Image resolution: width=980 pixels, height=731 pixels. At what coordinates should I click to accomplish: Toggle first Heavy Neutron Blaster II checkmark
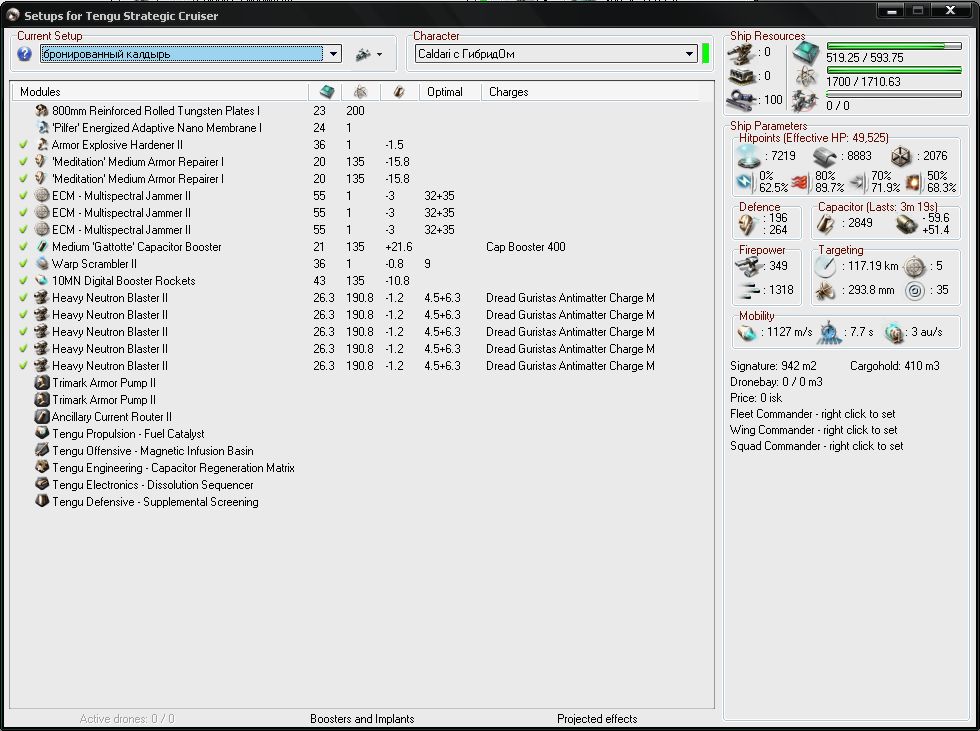point(24,297)
